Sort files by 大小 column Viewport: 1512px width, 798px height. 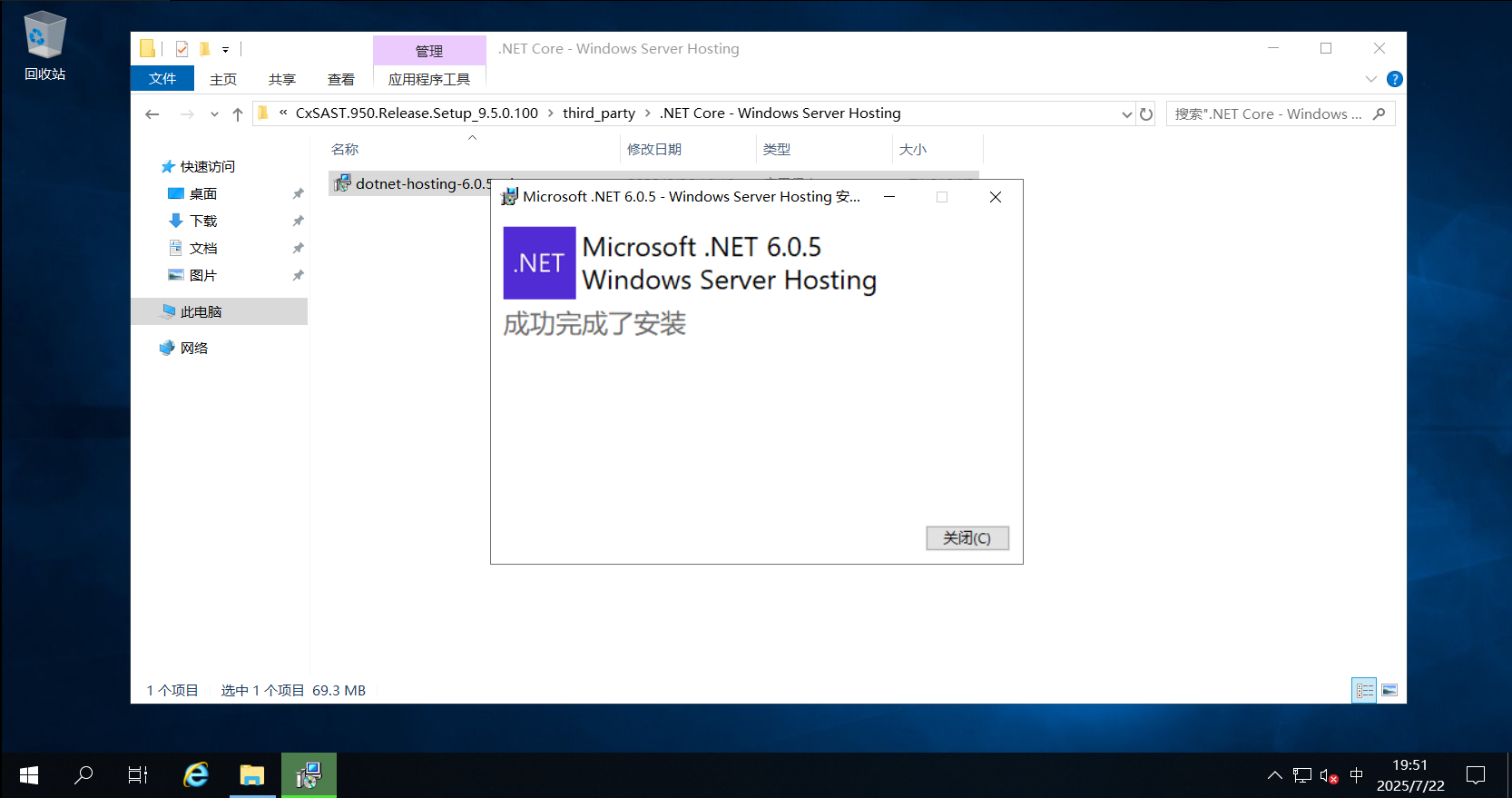tap(913, 149)
